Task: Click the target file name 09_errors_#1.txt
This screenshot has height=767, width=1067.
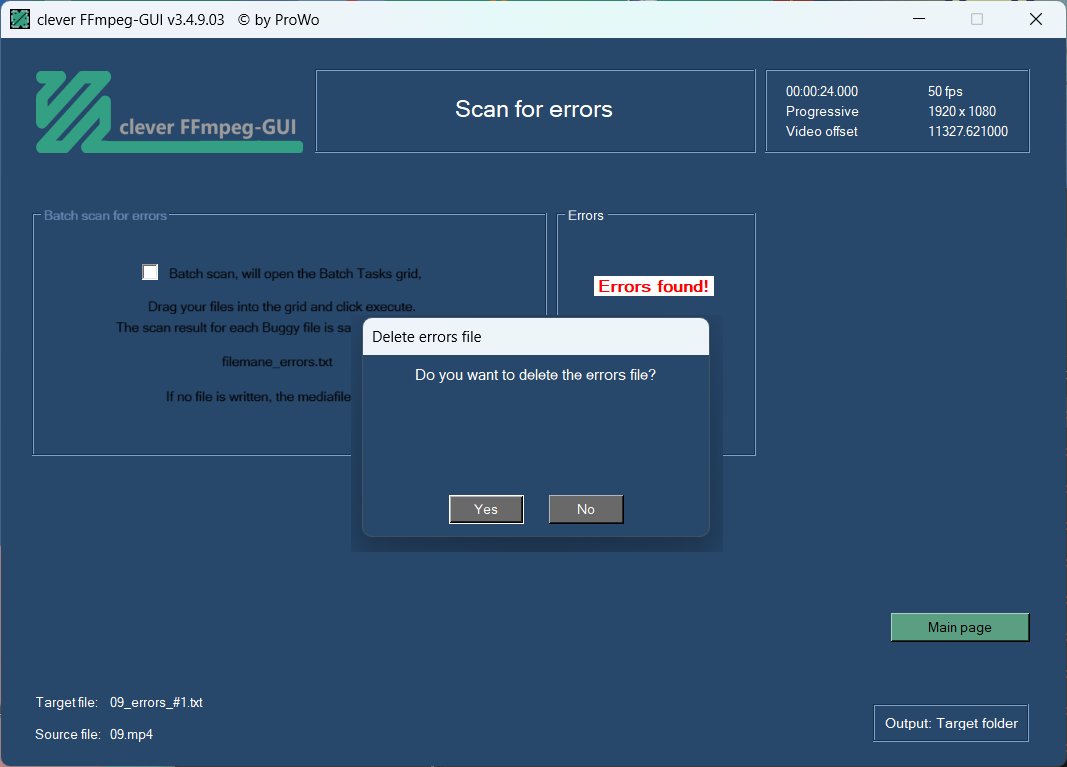Action: coord(156,702)
